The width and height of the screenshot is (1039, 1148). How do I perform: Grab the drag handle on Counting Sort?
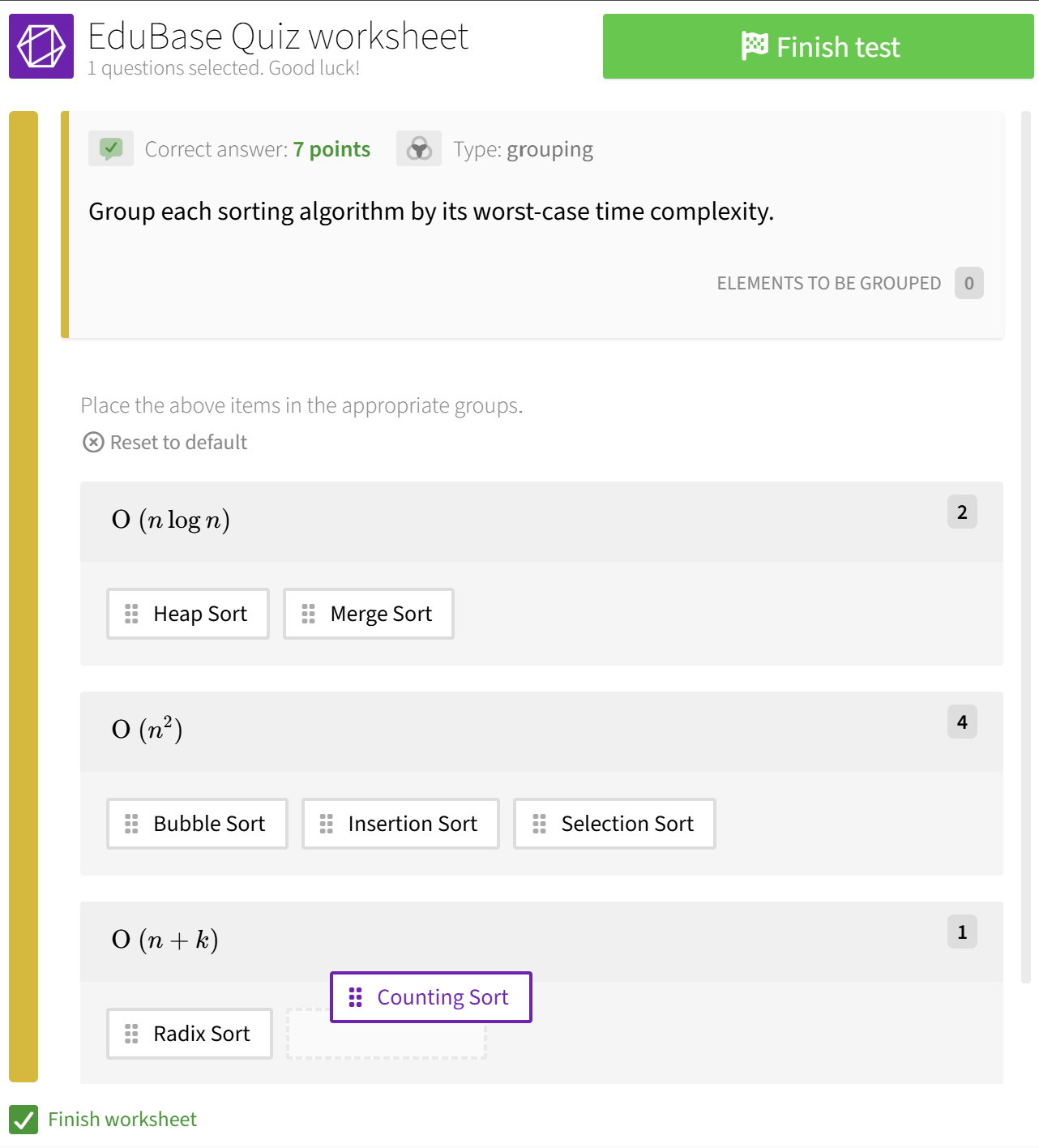coord(356,997)
